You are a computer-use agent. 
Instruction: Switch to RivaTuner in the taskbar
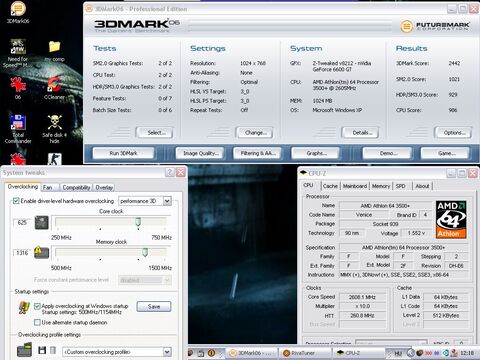point(304,353)
